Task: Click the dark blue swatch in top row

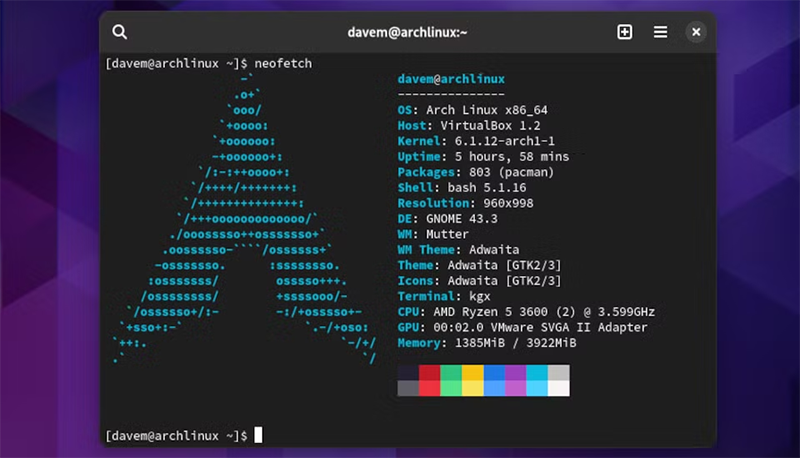Action: [494, 372]
